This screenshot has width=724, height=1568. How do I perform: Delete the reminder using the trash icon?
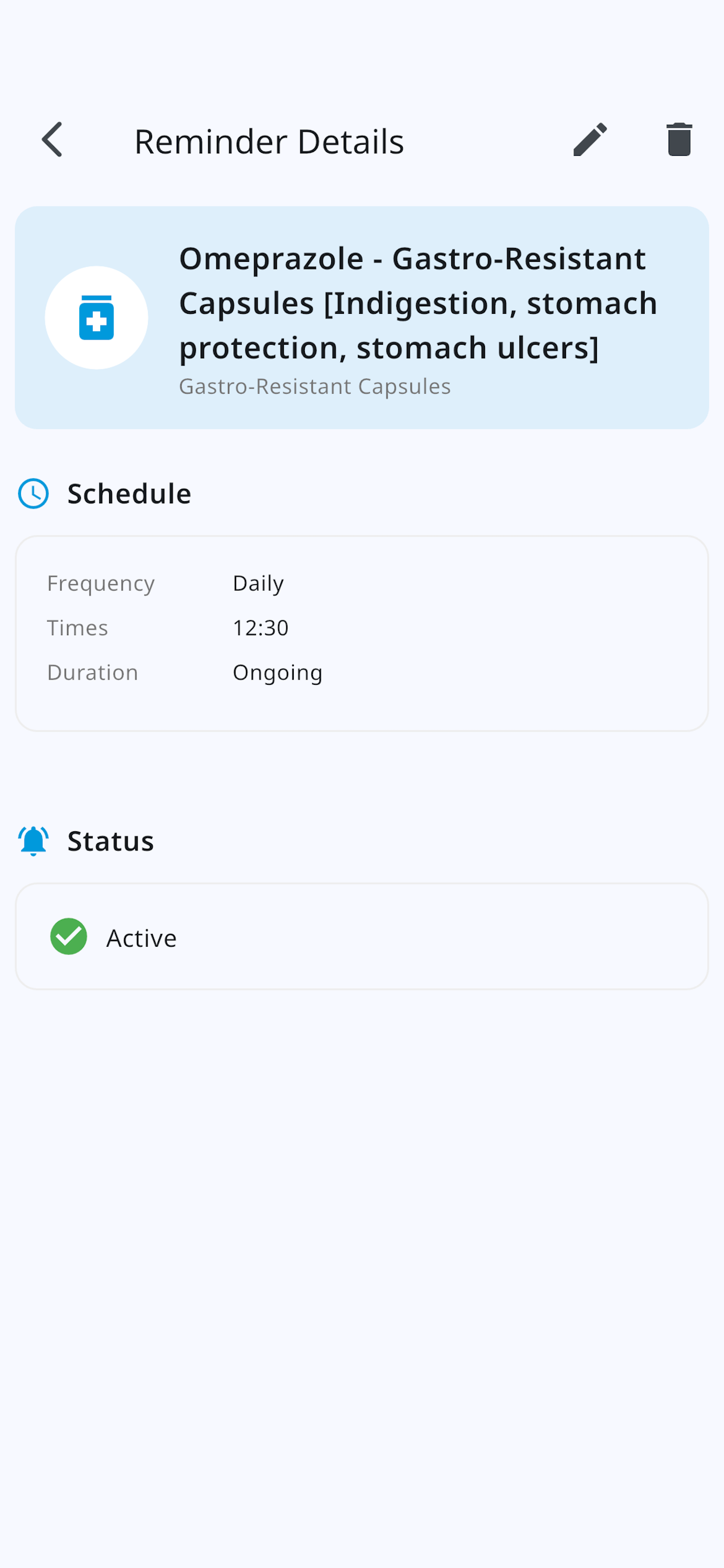click(x=679, y=140)
